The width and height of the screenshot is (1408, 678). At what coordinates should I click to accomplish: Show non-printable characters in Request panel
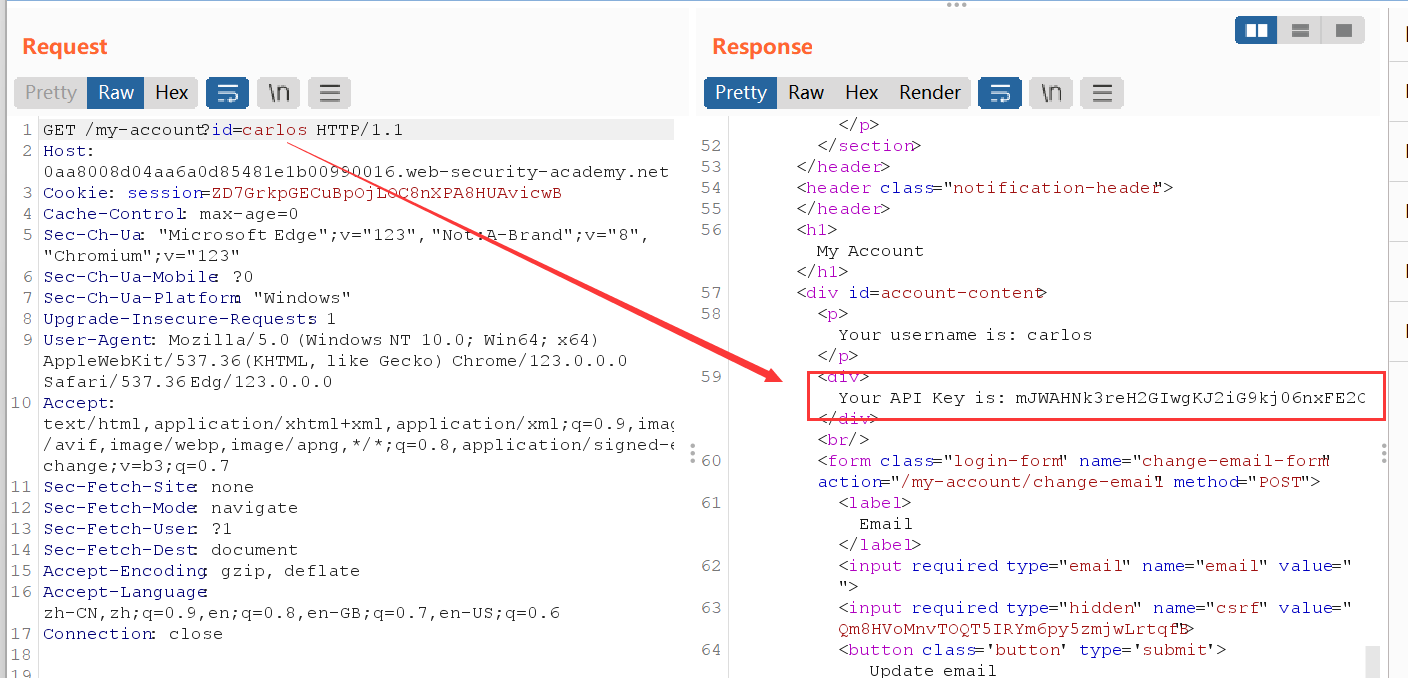pos(278,93)
